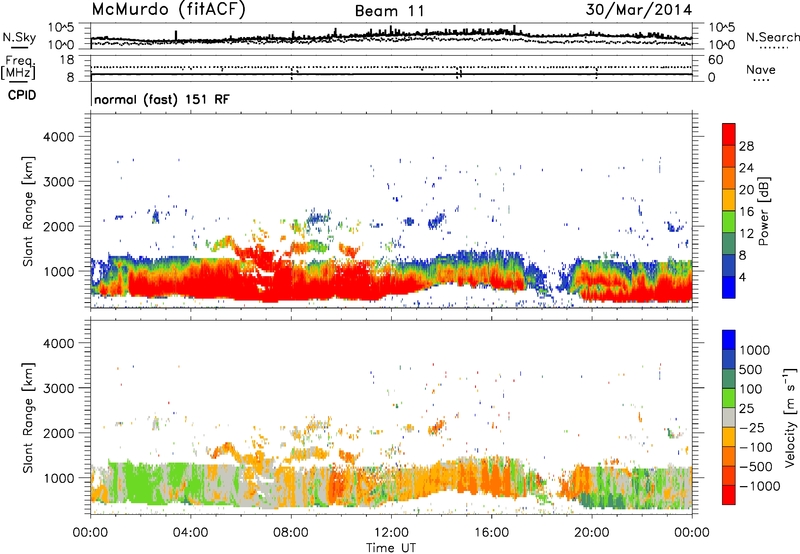Click Velocity segment between 500 and 1000
Viewport: 800px width, 554px height.
pos(729,359)
